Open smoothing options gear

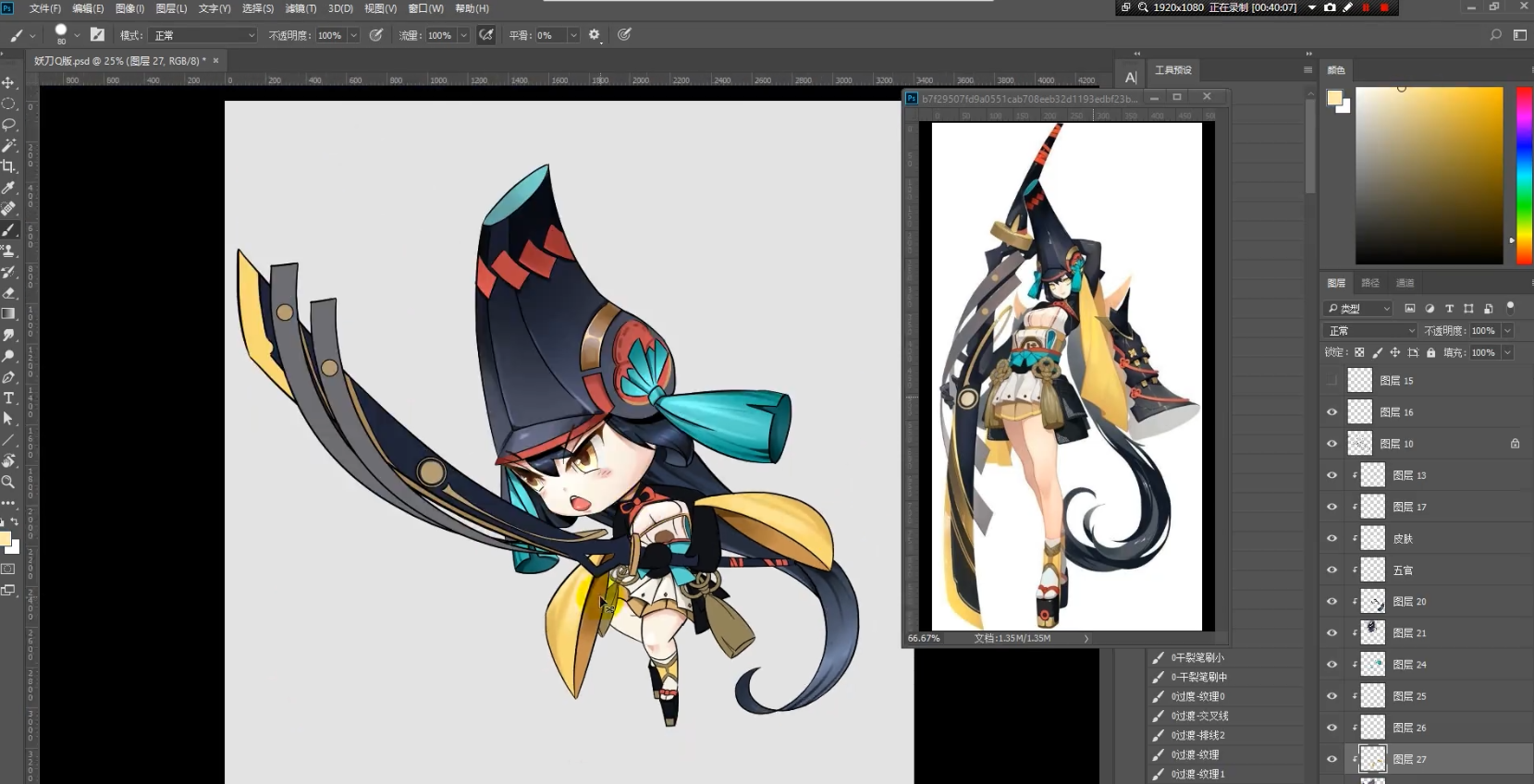595,35
